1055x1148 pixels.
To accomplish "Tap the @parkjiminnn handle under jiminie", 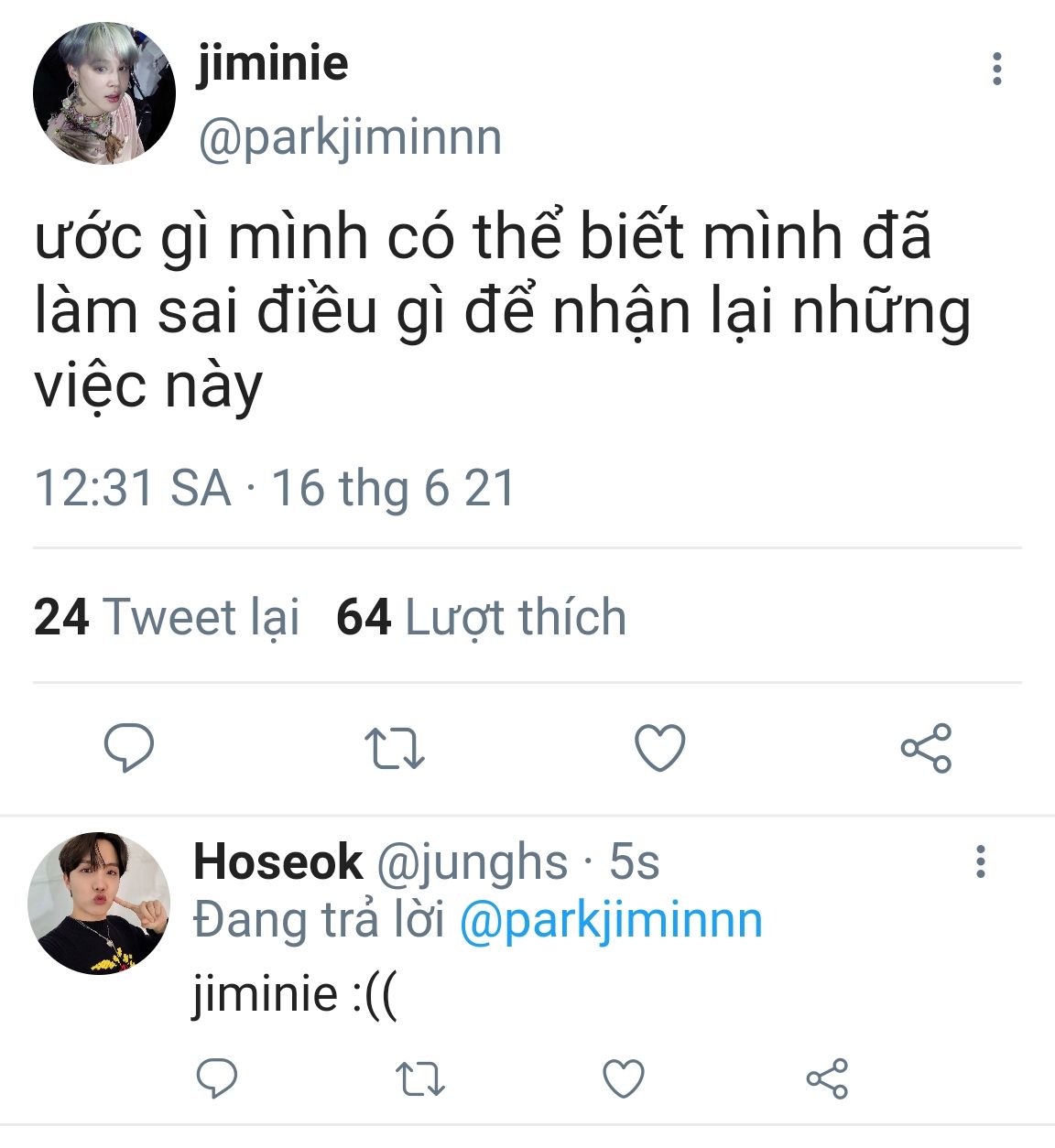I will coord(350,138).
